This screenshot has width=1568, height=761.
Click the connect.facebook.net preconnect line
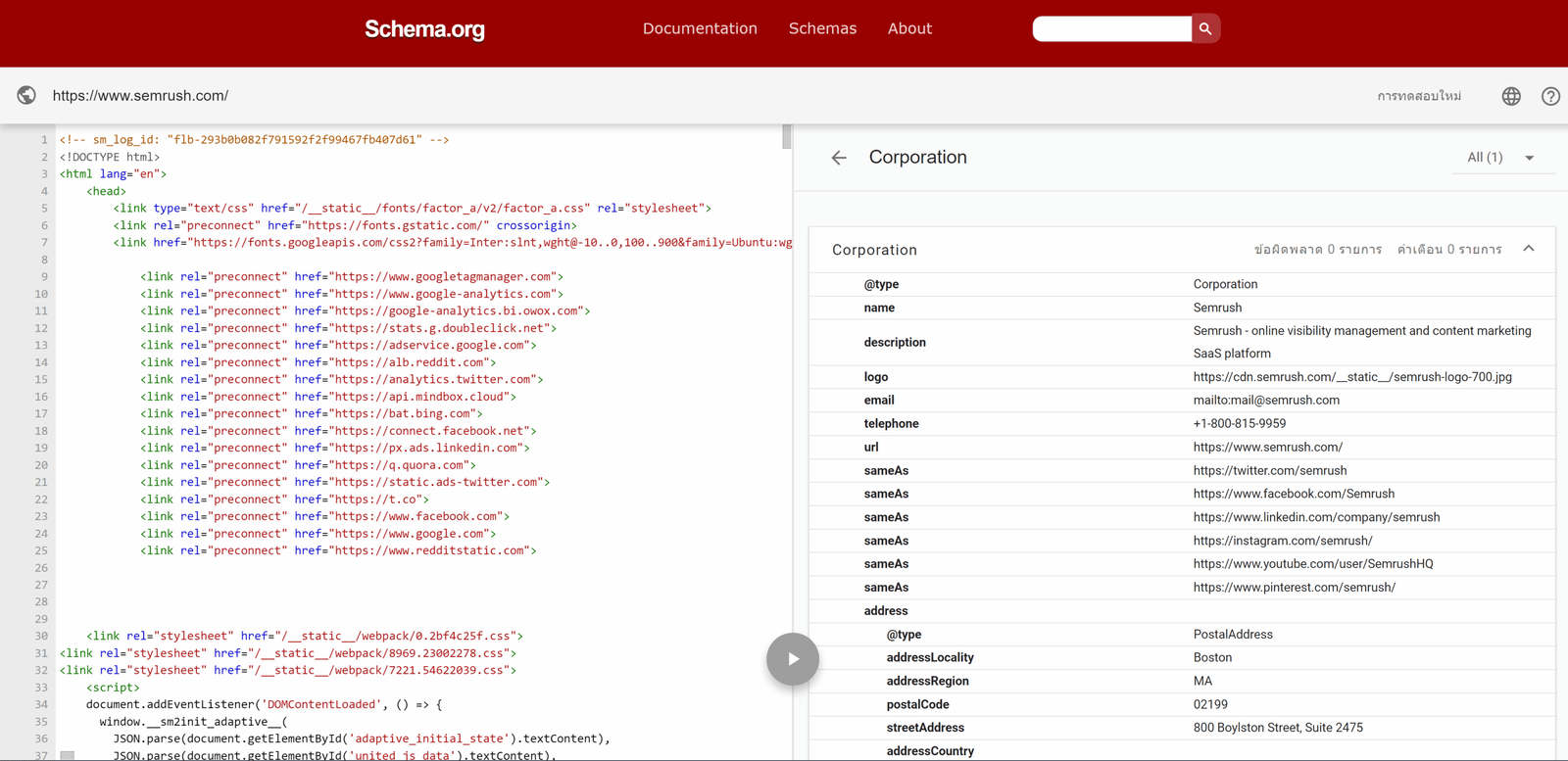click(x=338, y=431)
